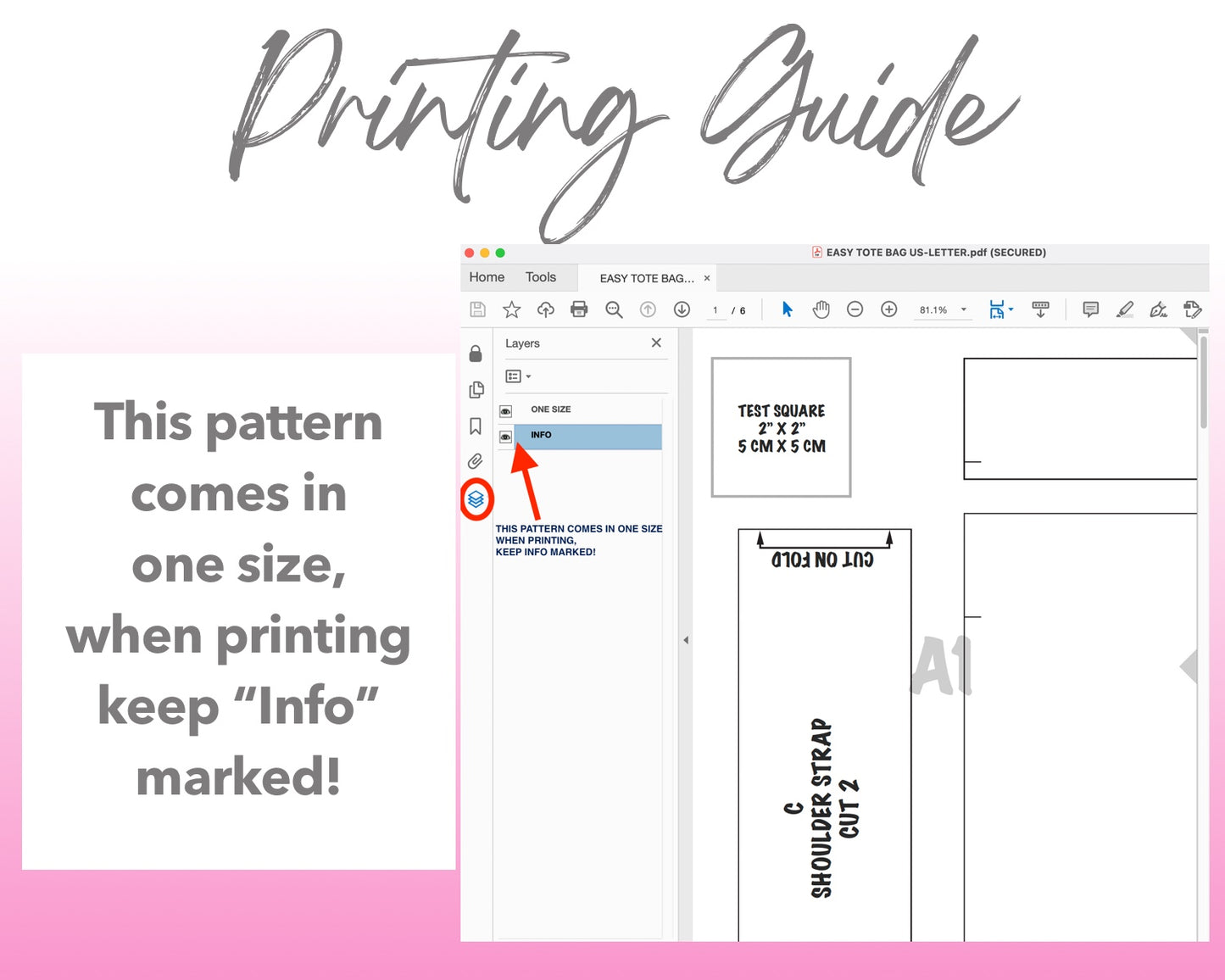The height and width of the screenshot is (980, 1225).
Task: Select the Hand tool in the toolbar
Action: tap(821, 309)
